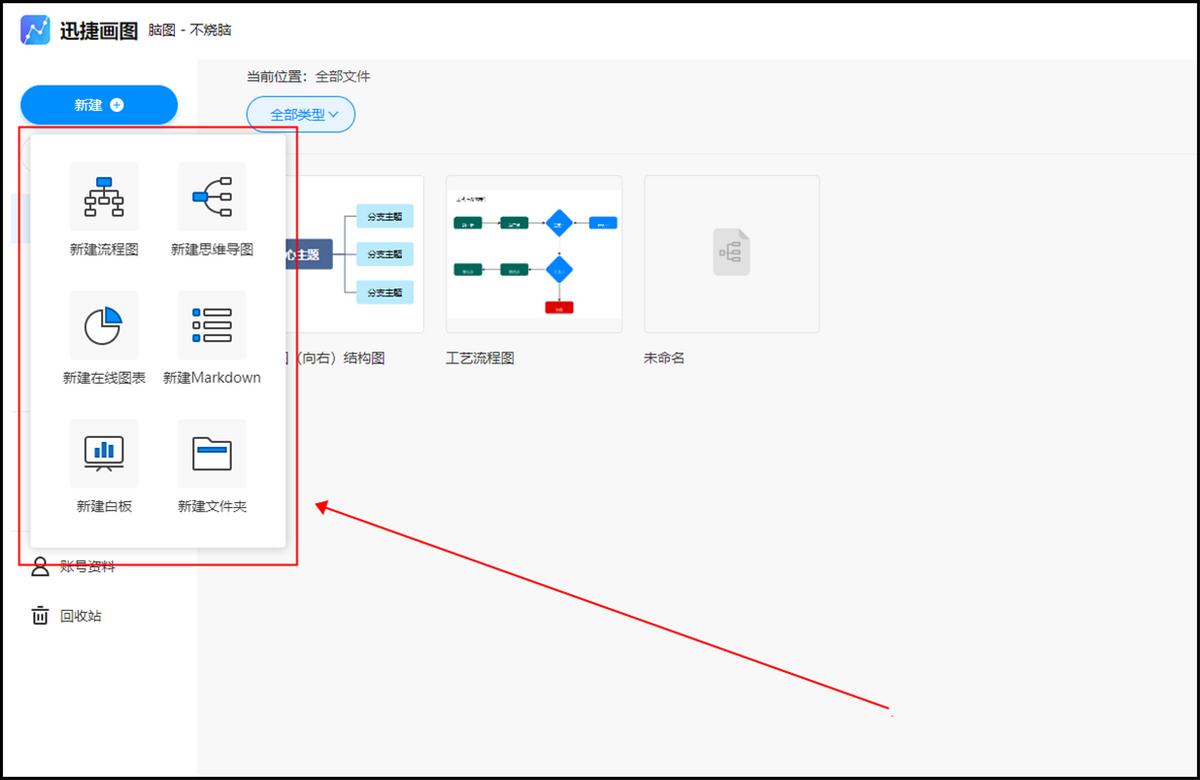The width and height of the screenshot is (1200, 780).
Task: Open the 回收站 trash icon
Action: tap(38, 615)
